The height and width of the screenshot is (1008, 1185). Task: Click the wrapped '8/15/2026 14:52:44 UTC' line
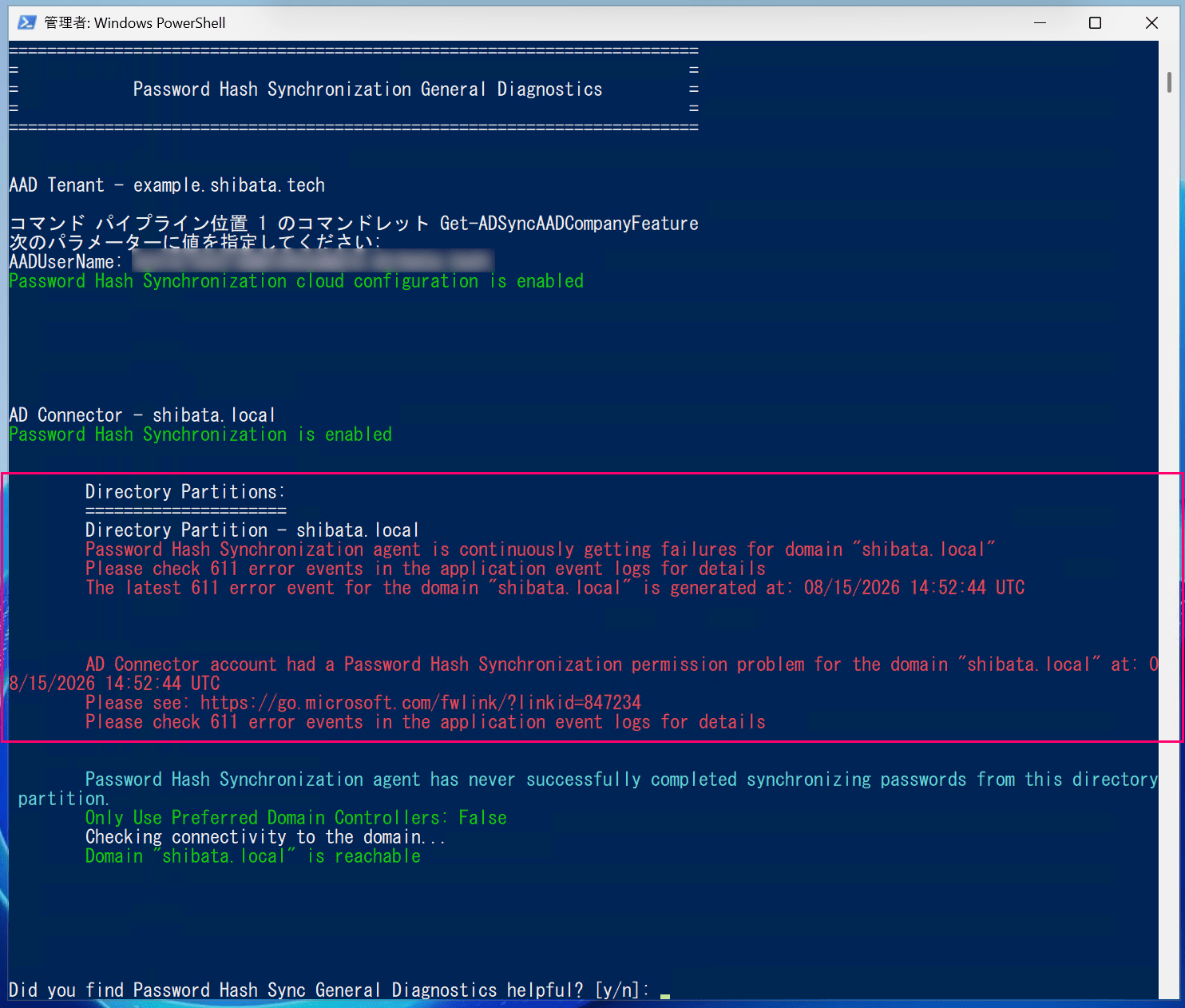pyautogui.click(x=114, y=684)
